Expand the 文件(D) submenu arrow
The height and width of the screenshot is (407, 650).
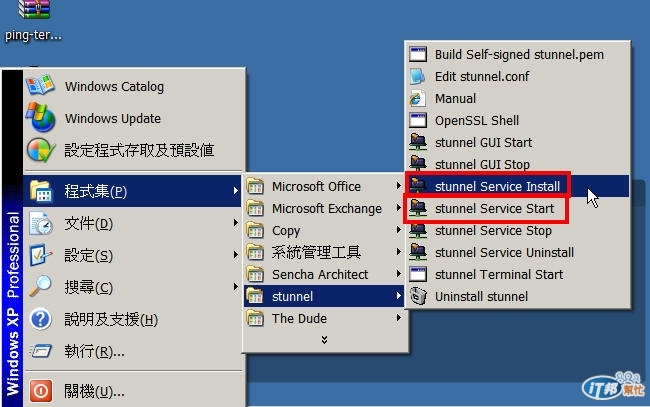tap(235, 223)
